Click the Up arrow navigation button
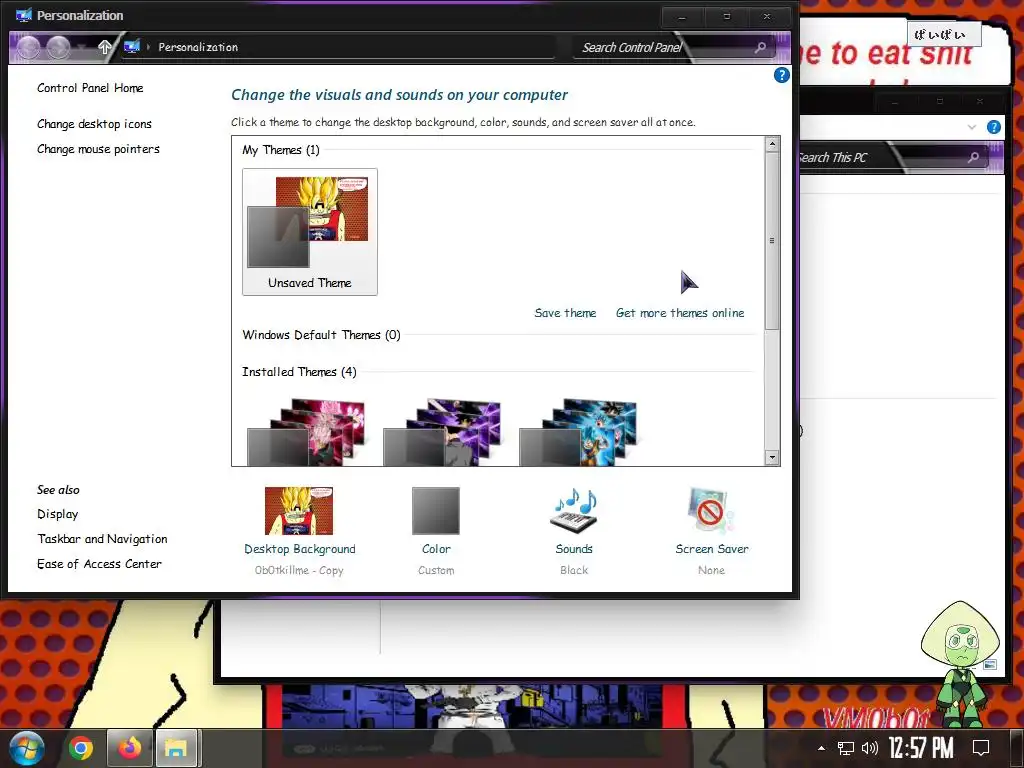 pos(104,47)
